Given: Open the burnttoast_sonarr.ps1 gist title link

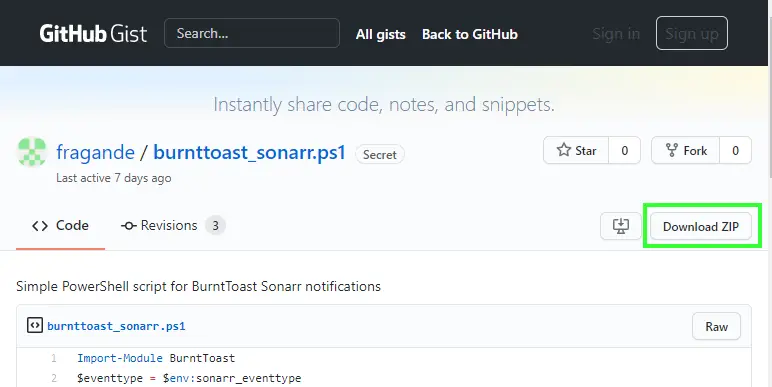Looking at the screenshot, I should click(x=250, y=152).
